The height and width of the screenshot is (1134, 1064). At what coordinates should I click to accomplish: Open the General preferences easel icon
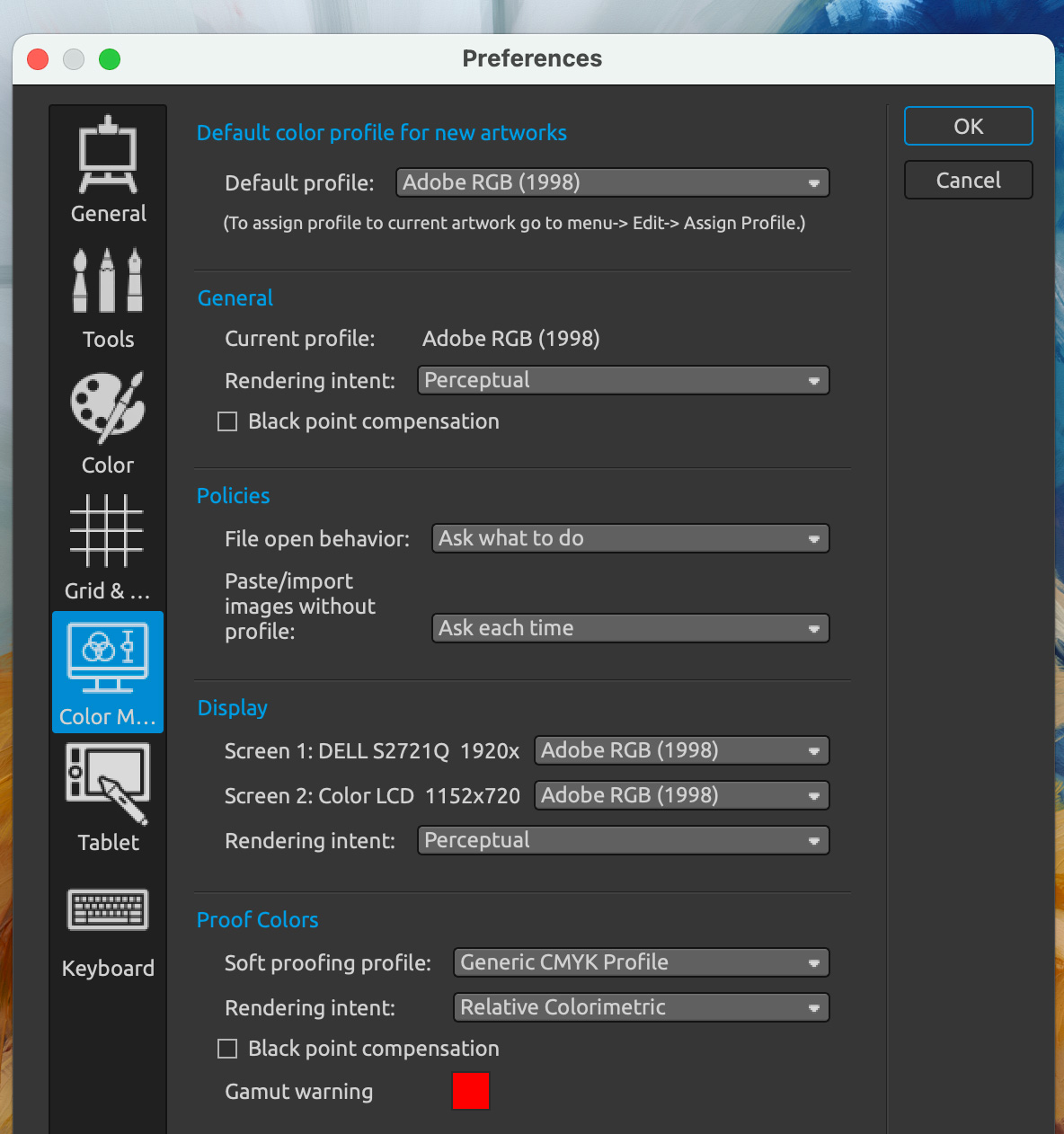(x=108, y=156)
